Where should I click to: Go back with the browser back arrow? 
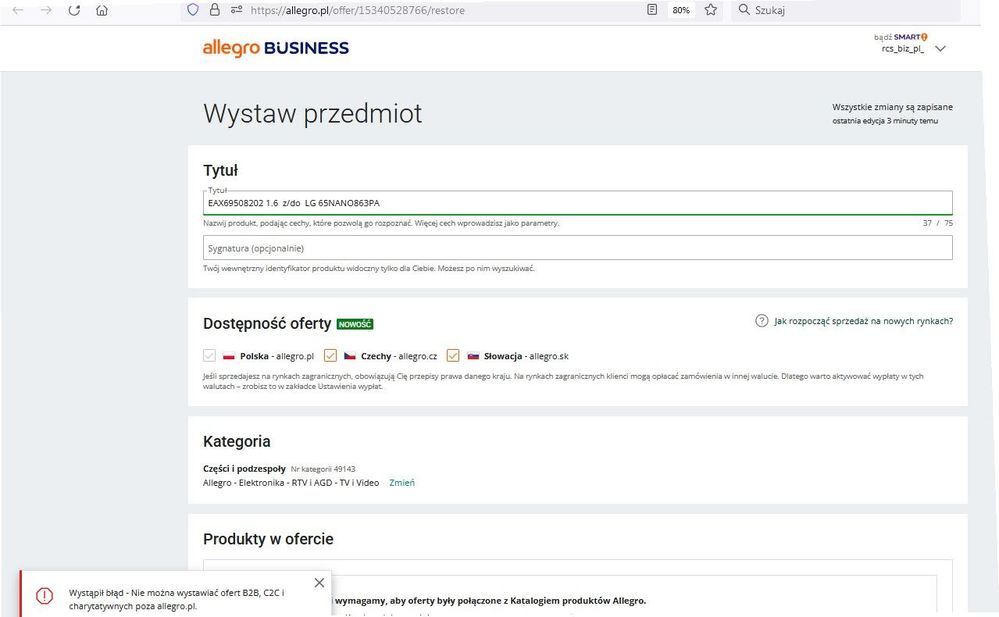(18, 10)
